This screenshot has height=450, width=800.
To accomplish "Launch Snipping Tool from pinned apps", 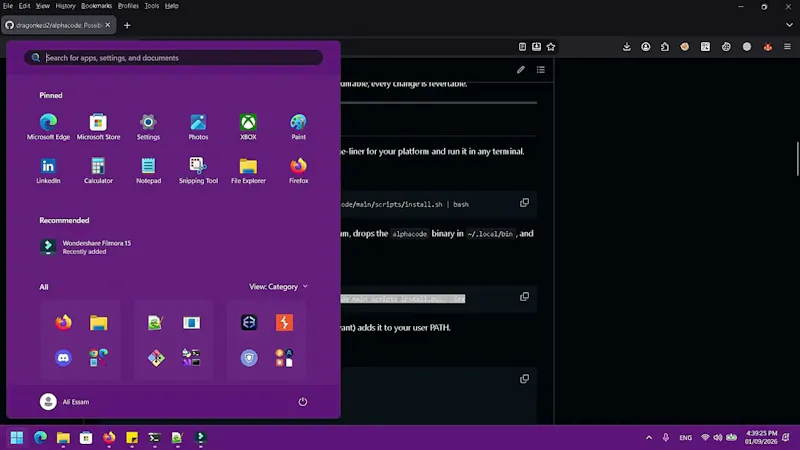I will click(x=198, y=170).
